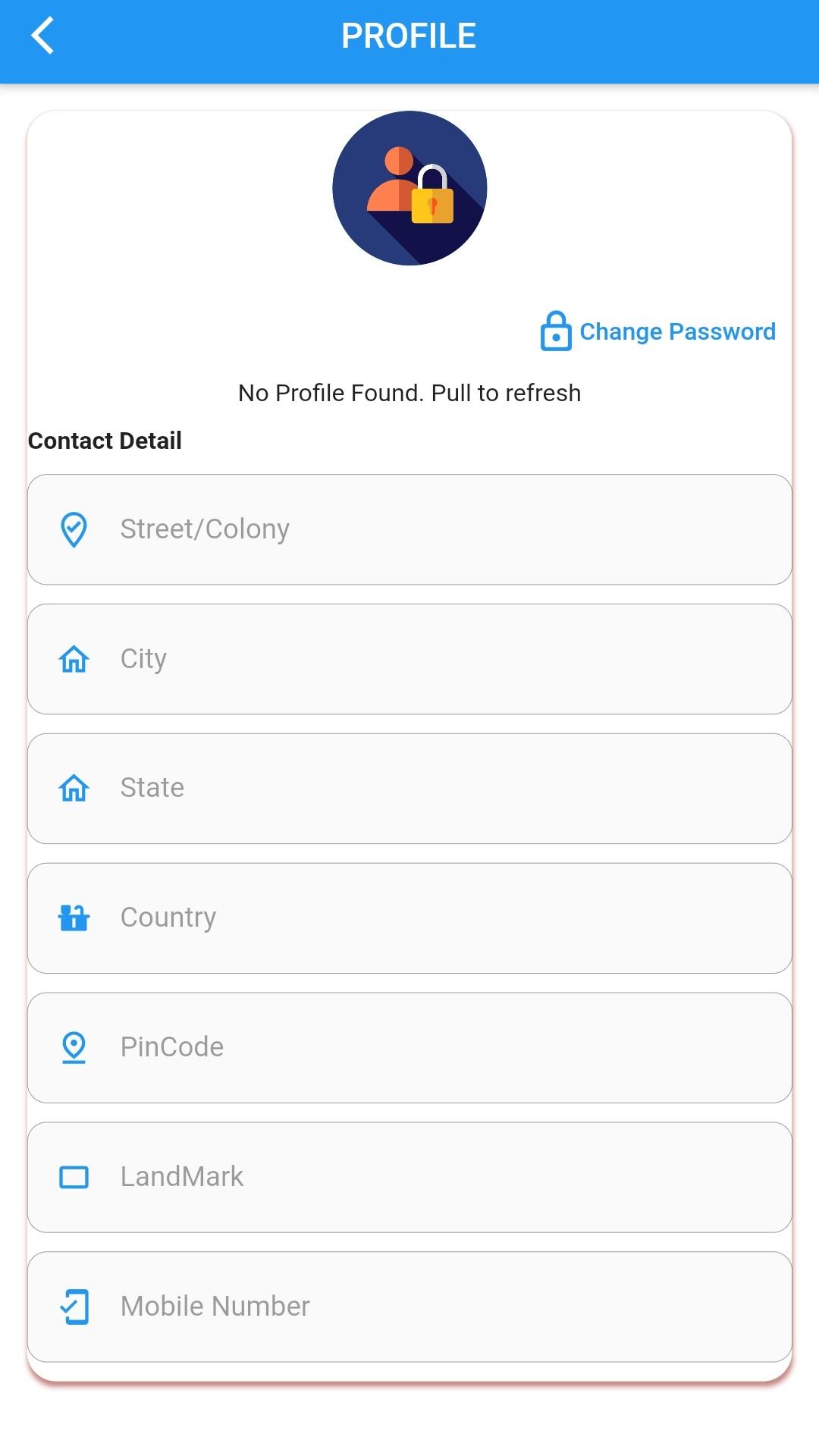Select the PinCode input field

tap(409, 1048)
